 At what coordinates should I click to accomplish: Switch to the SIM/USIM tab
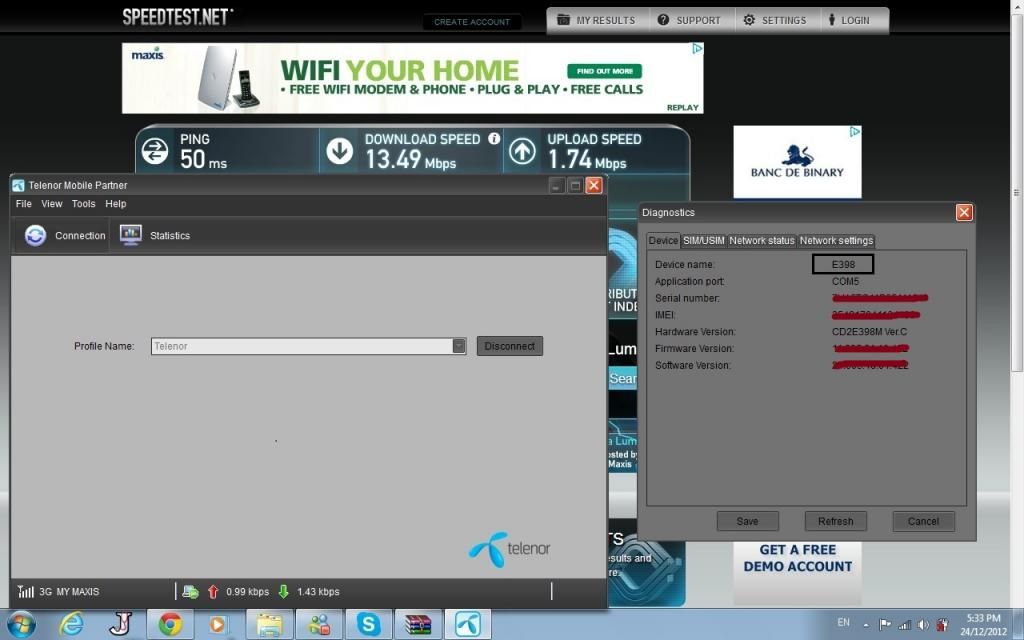tap(703, 241)
